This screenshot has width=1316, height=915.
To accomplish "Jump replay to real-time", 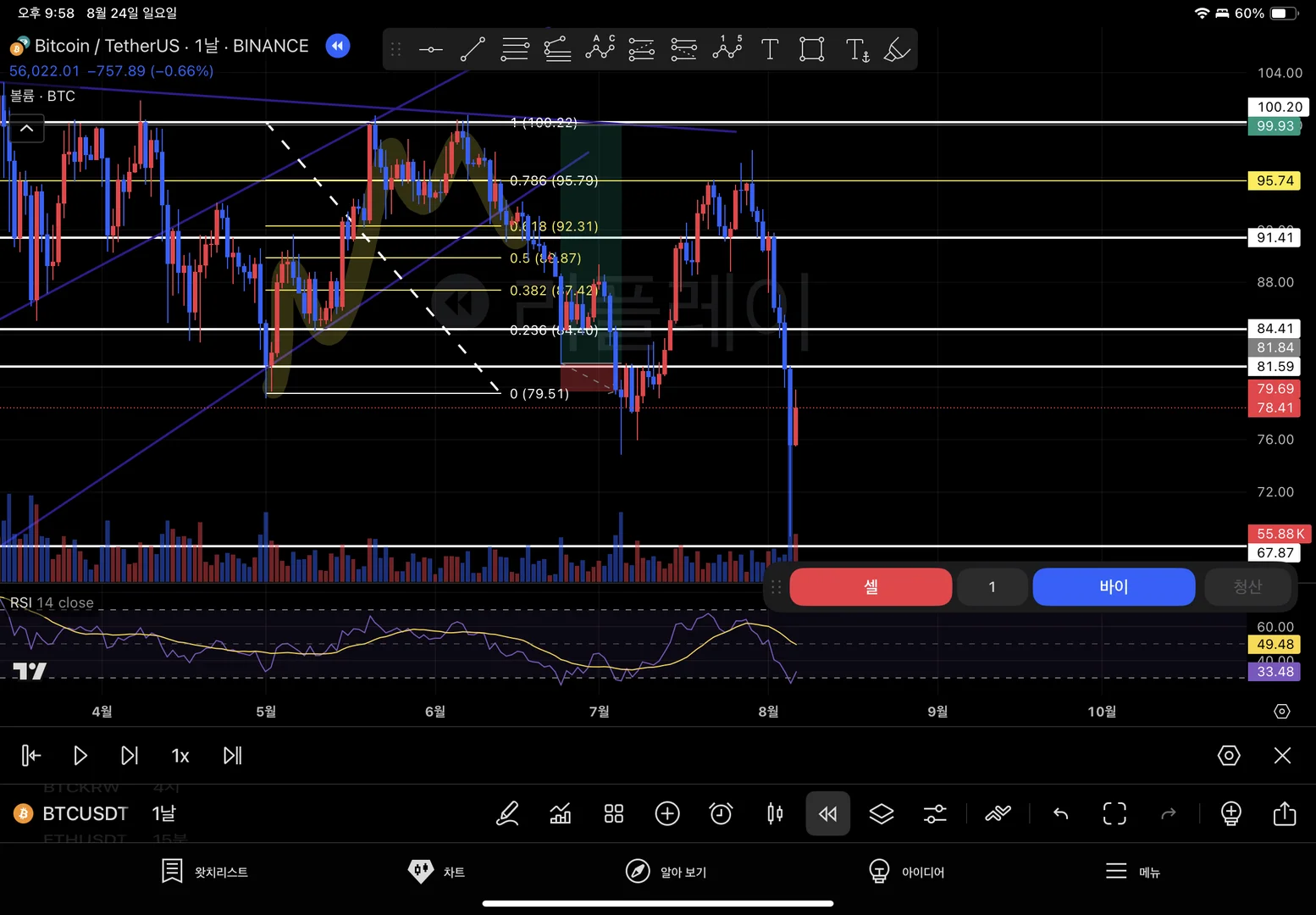I will coord(232,755).
